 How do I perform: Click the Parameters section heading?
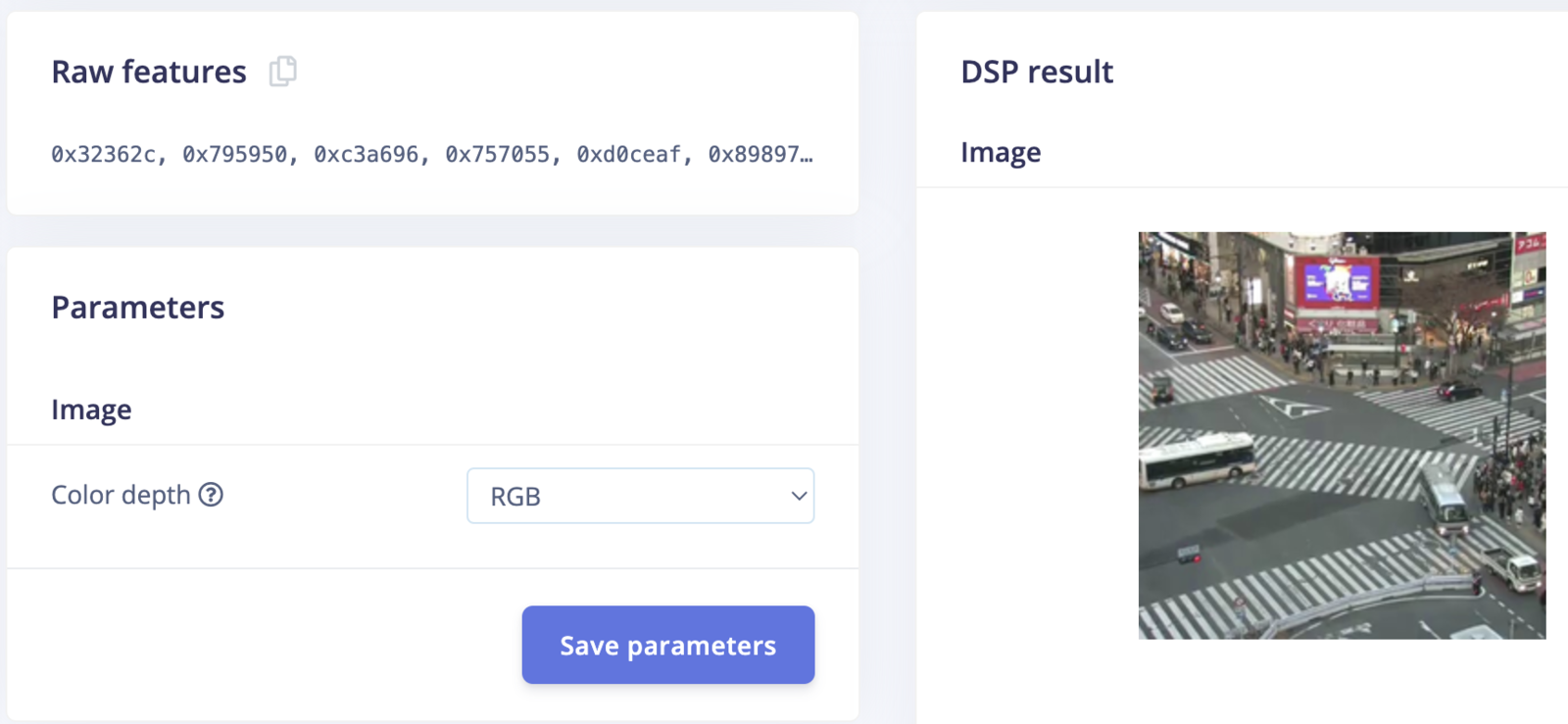(138, 308)
